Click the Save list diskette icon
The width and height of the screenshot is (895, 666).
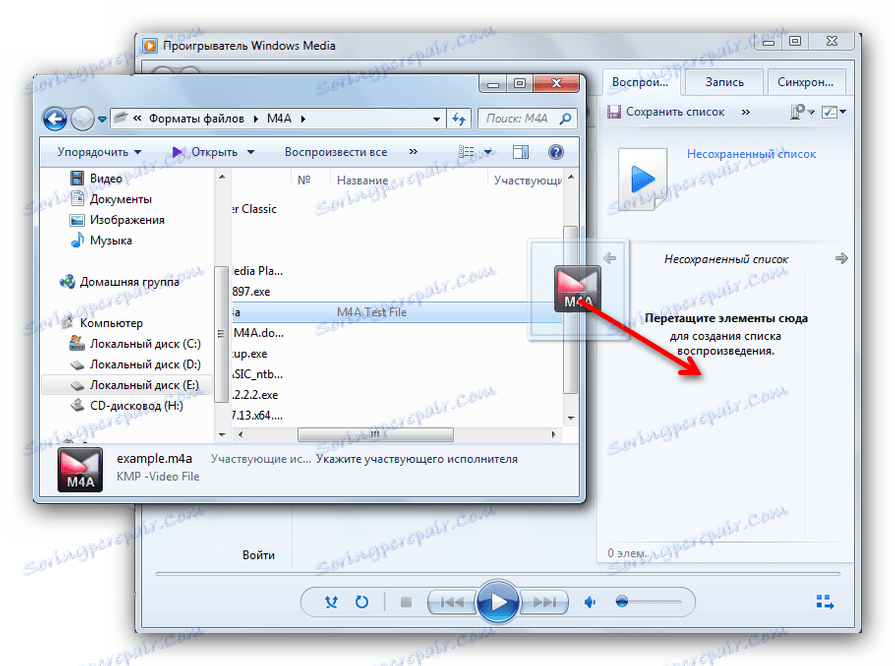tap(613, 111)
